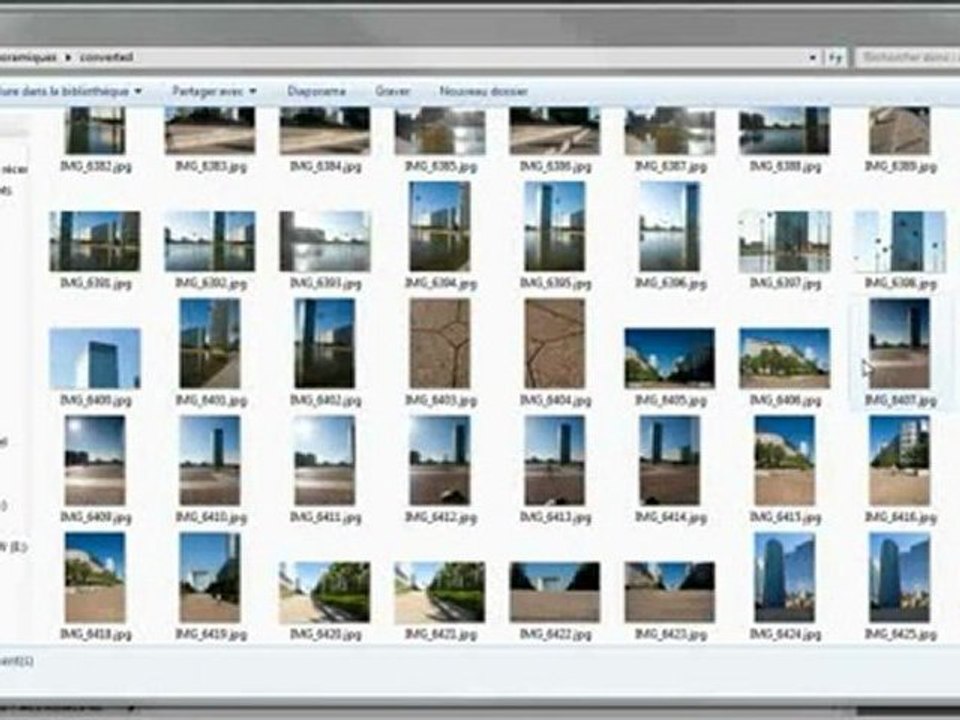Select the IMG_6411.jpg file label
The height and width of the screenshot is (720, 960).
tap(325, 518)
